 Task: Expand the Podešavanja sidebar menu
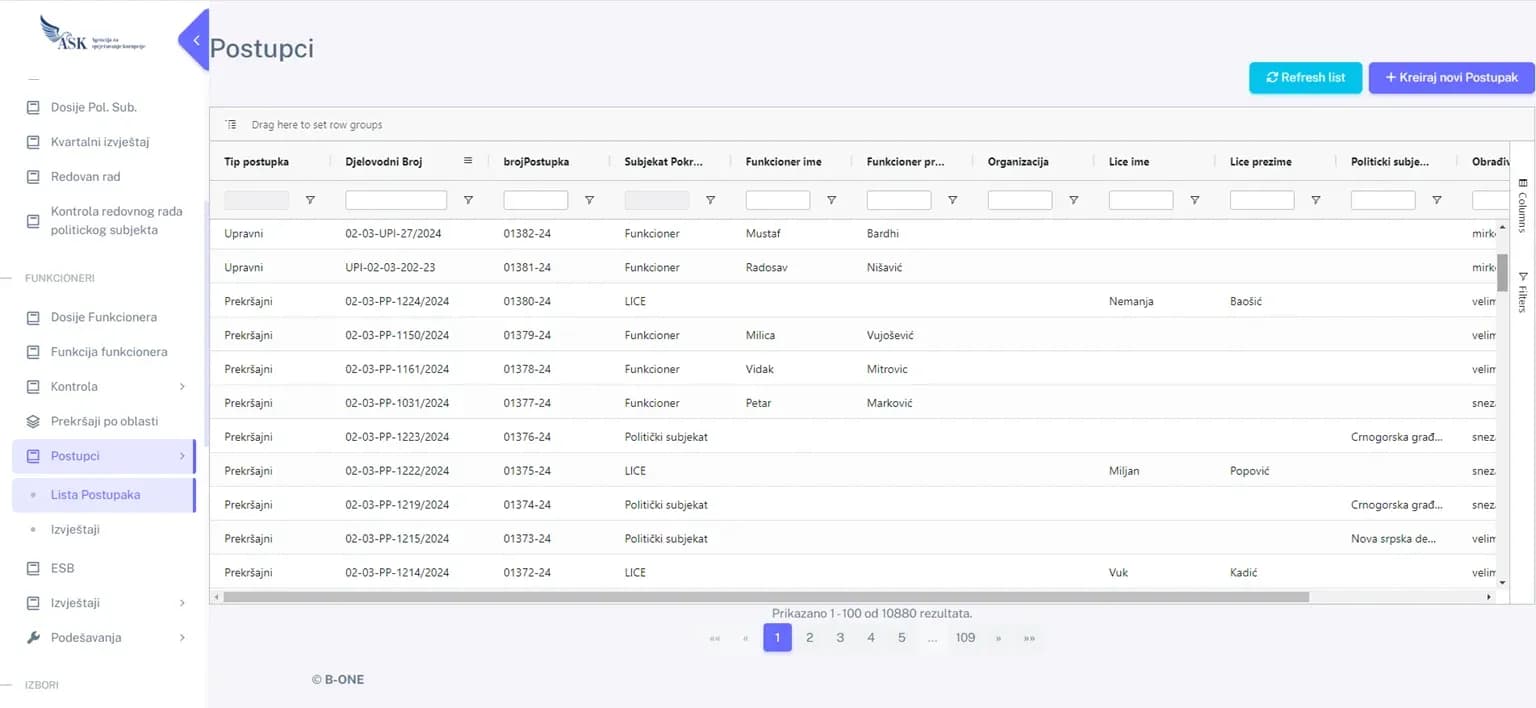[x=182, y=637]
